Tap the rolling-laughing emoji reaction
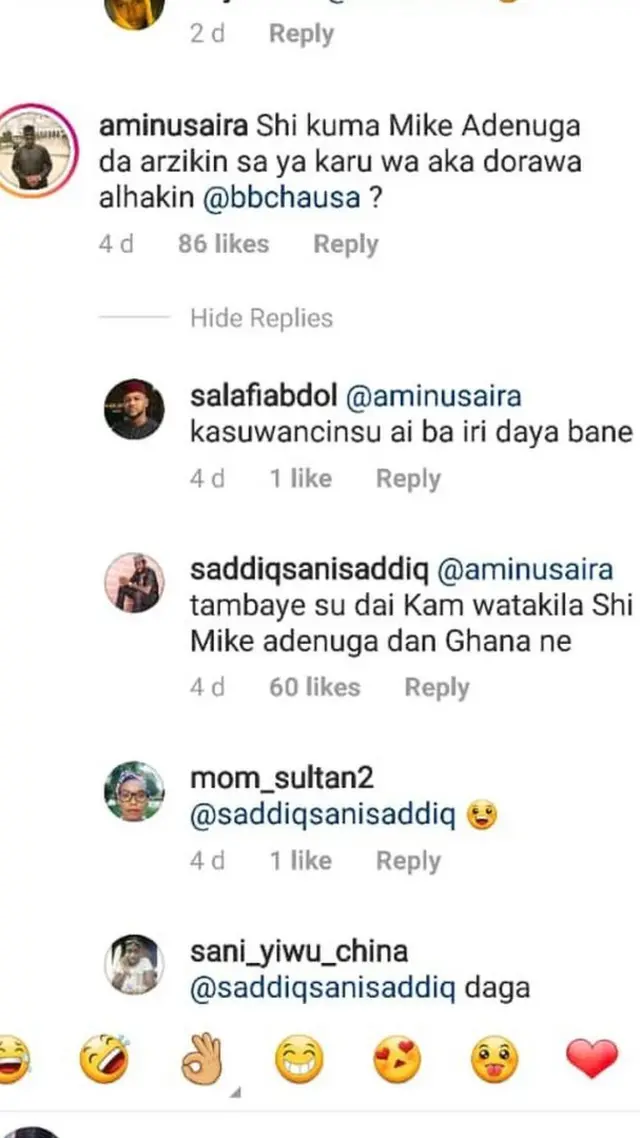Screen dimensions: 640x1138 (x=105, y=1060)
